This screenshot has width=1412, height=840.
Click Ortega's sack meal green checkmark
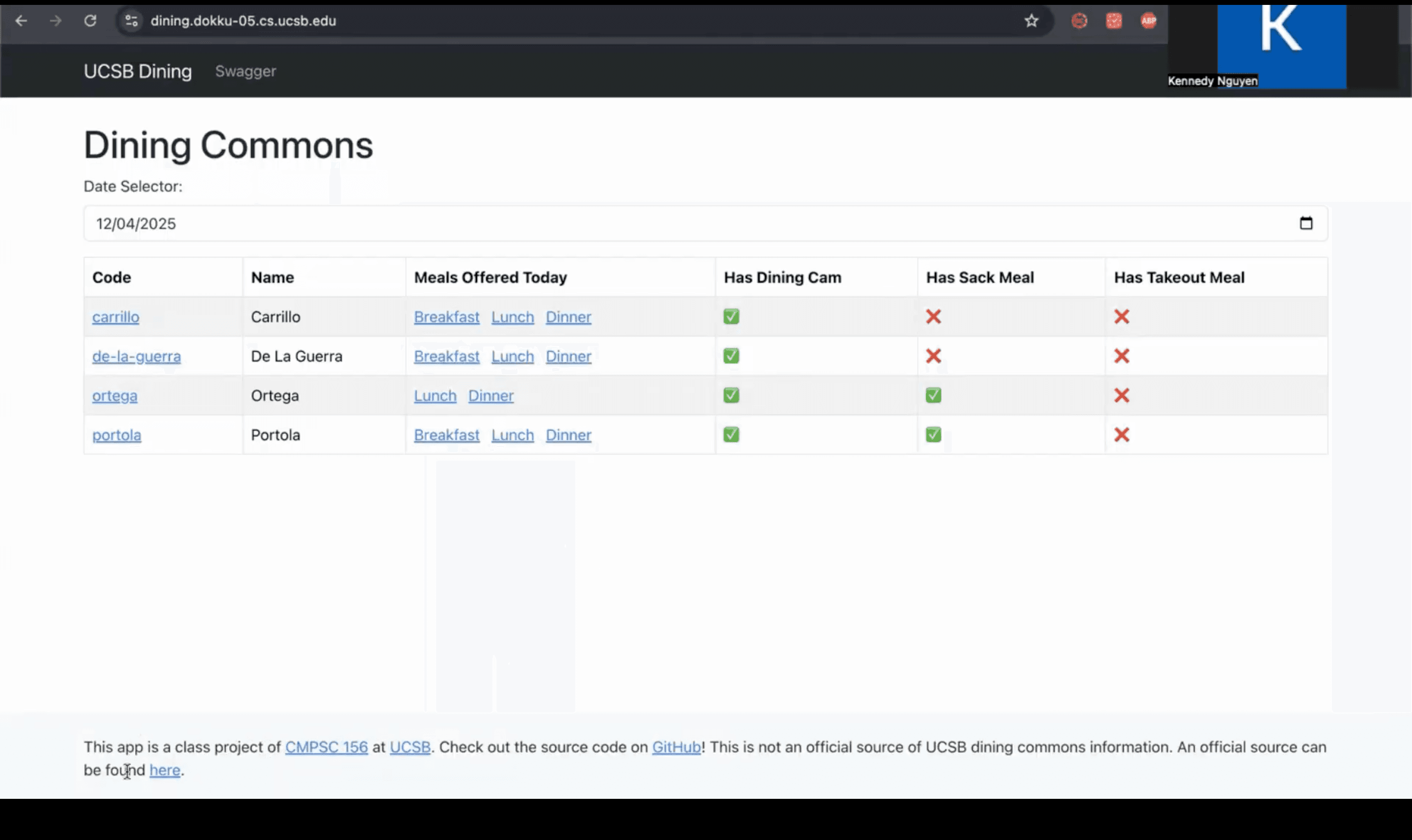coord(933,395)
